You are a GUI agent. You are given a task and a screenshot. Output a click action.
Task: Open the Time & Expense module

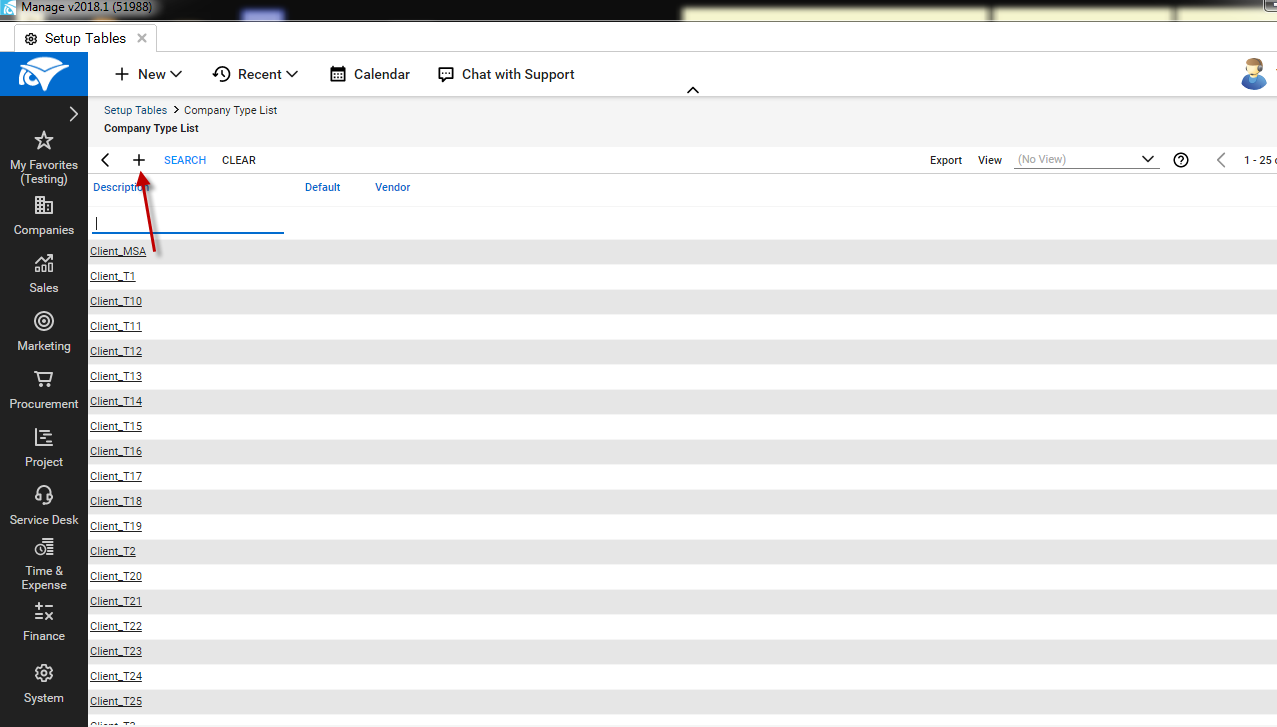(x=44, y=565)
